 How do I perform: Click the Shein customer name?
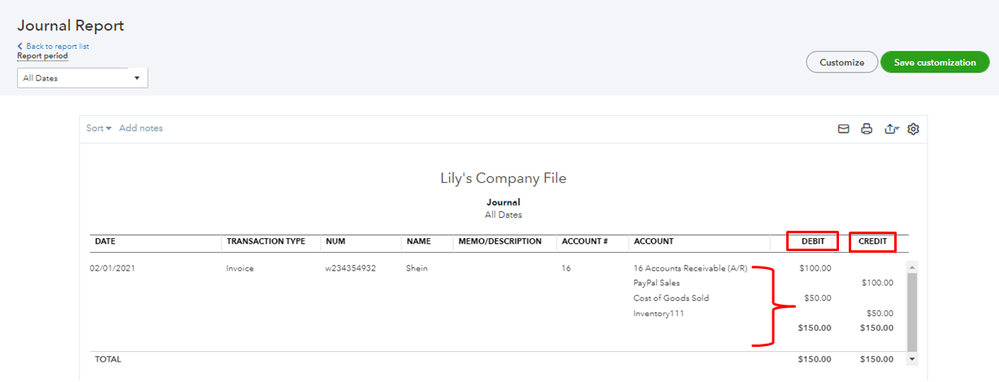(417, 269)
